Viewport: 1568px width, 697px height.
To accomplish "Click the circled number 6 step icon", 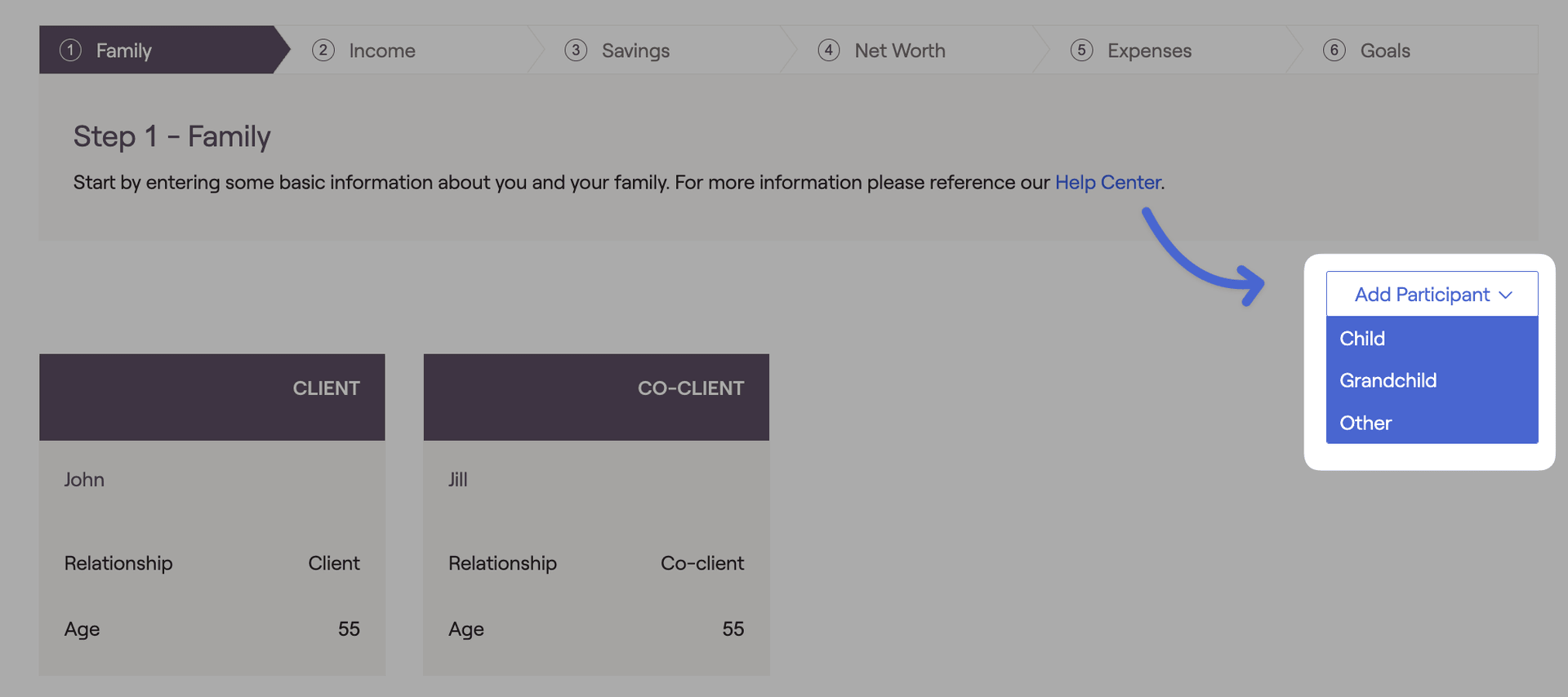I will click(1334, 51).
